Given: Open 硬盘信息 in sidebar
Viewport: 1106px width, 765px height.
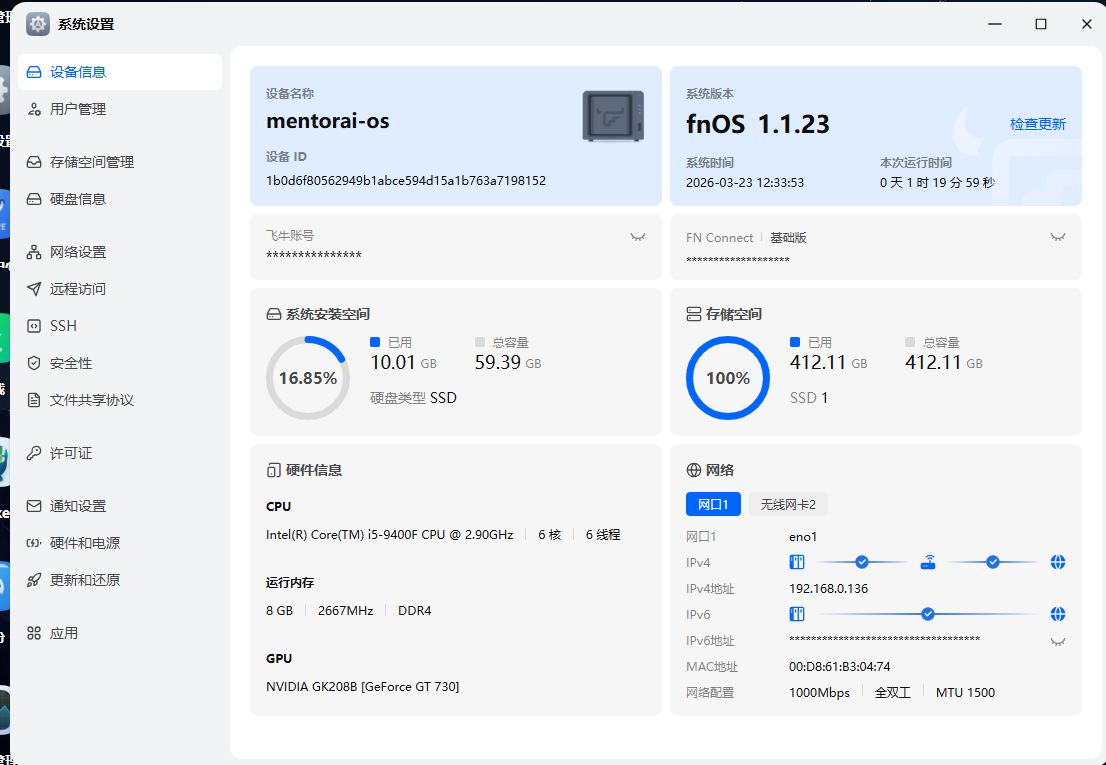Looking at the screenshot, I should [78, 199].
